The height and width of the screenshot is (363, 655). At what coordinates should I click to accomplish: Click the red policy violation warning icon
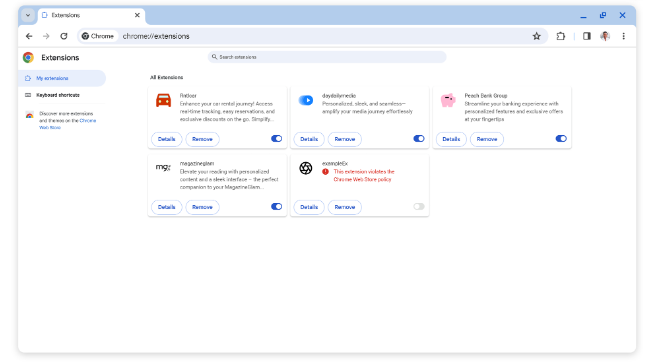325,172
